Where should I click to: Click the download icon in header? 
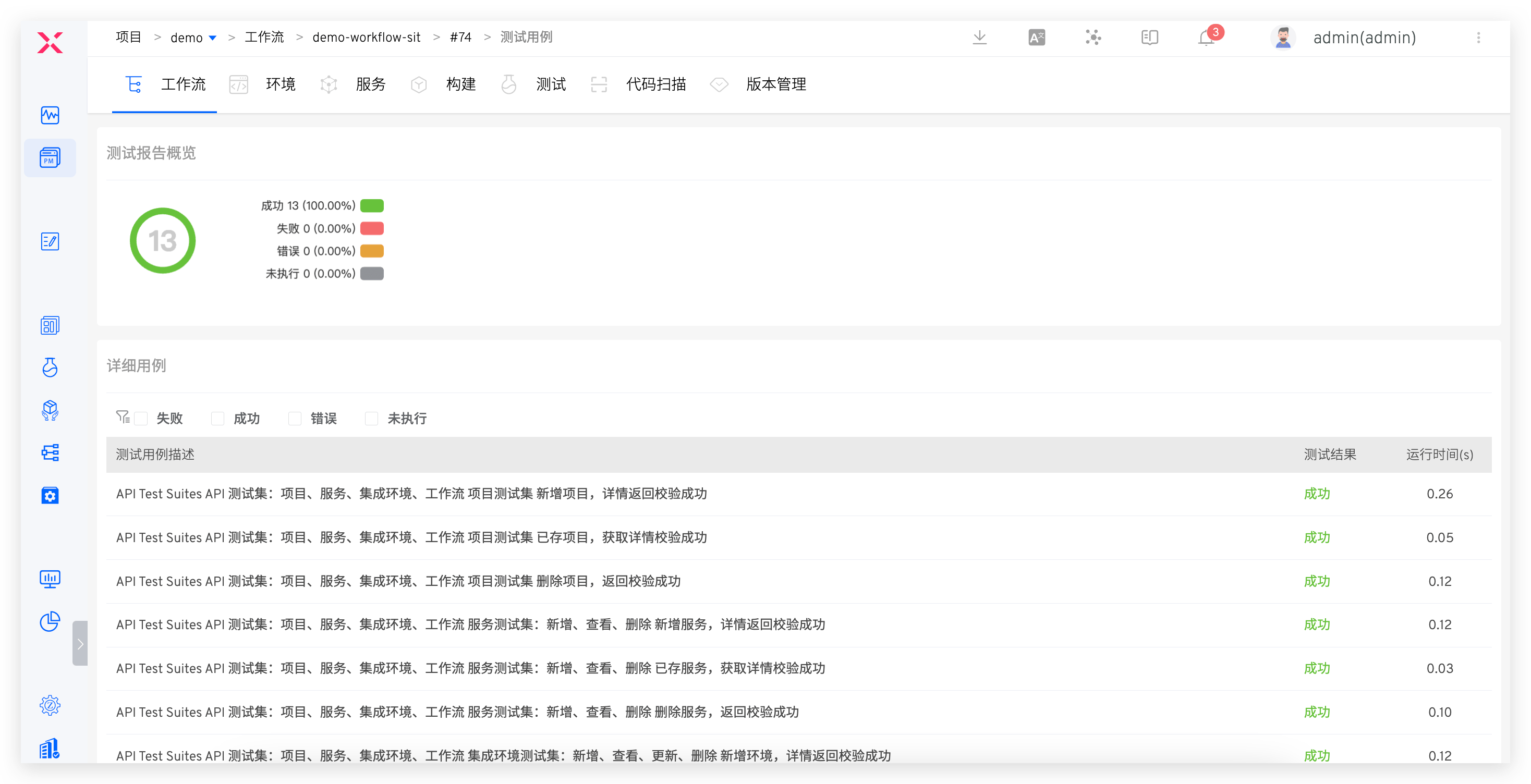pyautogui.click(x=979, y=38)
